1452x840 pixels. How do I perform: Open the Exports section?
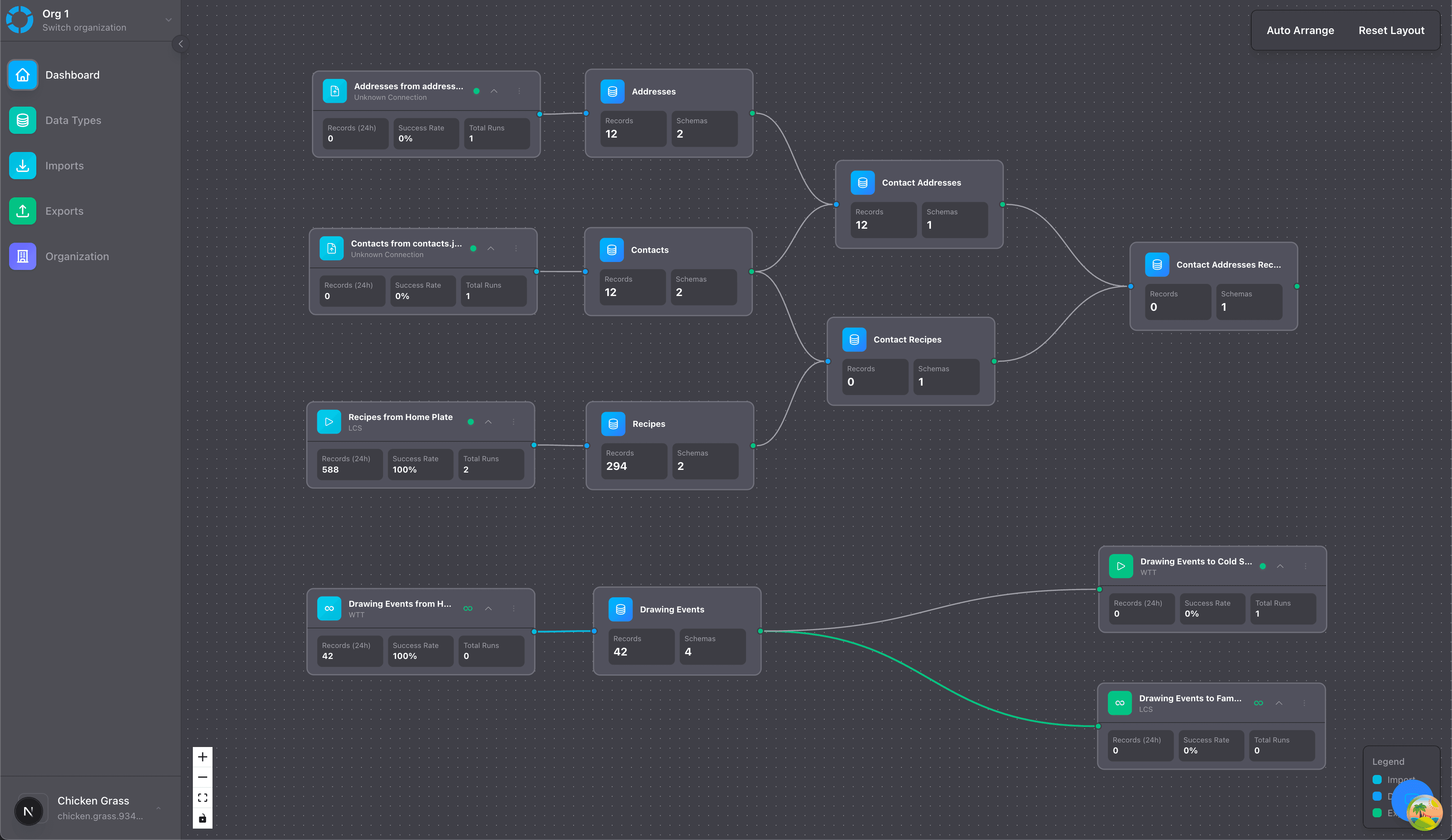[x=64, y=211]
